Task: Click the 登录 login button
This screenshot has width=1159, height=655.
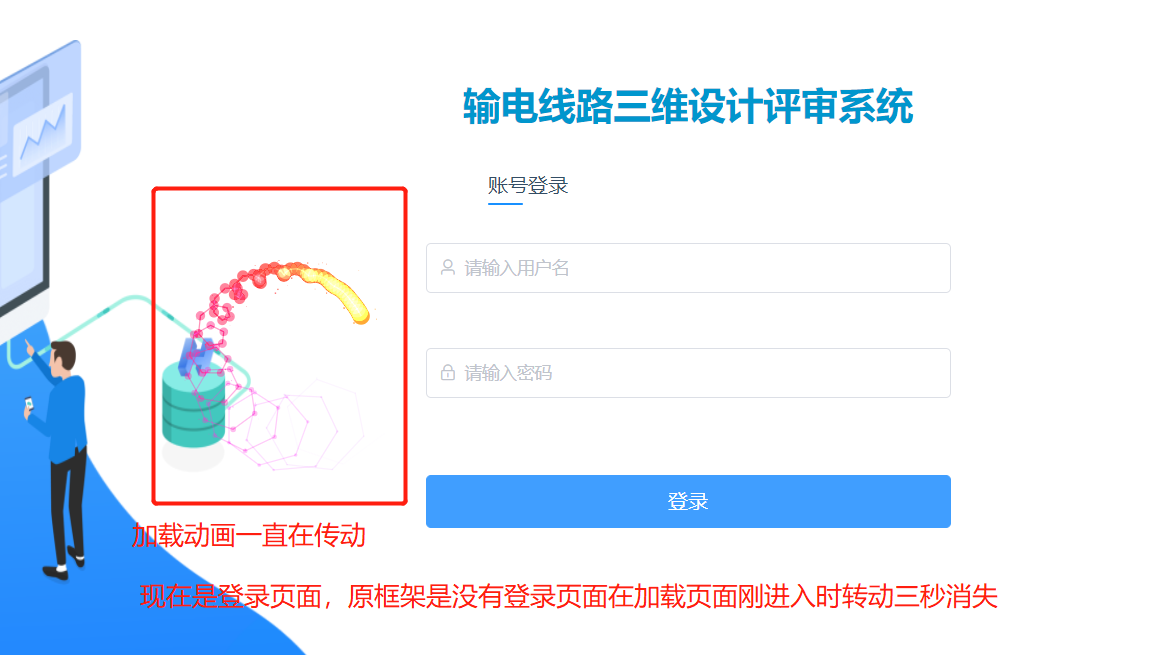Action: [688, 501]
